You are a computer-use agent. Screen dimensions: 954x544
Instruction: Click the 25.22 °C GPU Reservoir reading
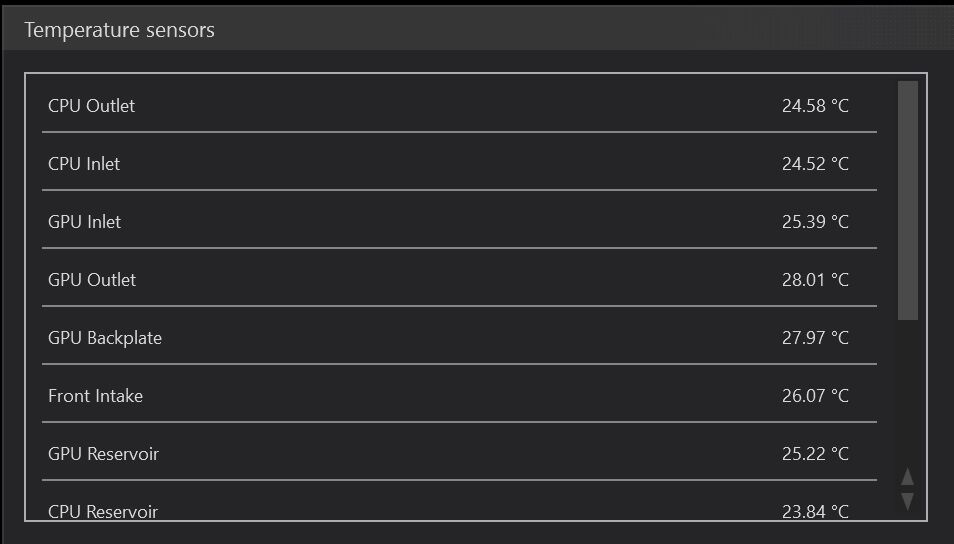(815, 454)
